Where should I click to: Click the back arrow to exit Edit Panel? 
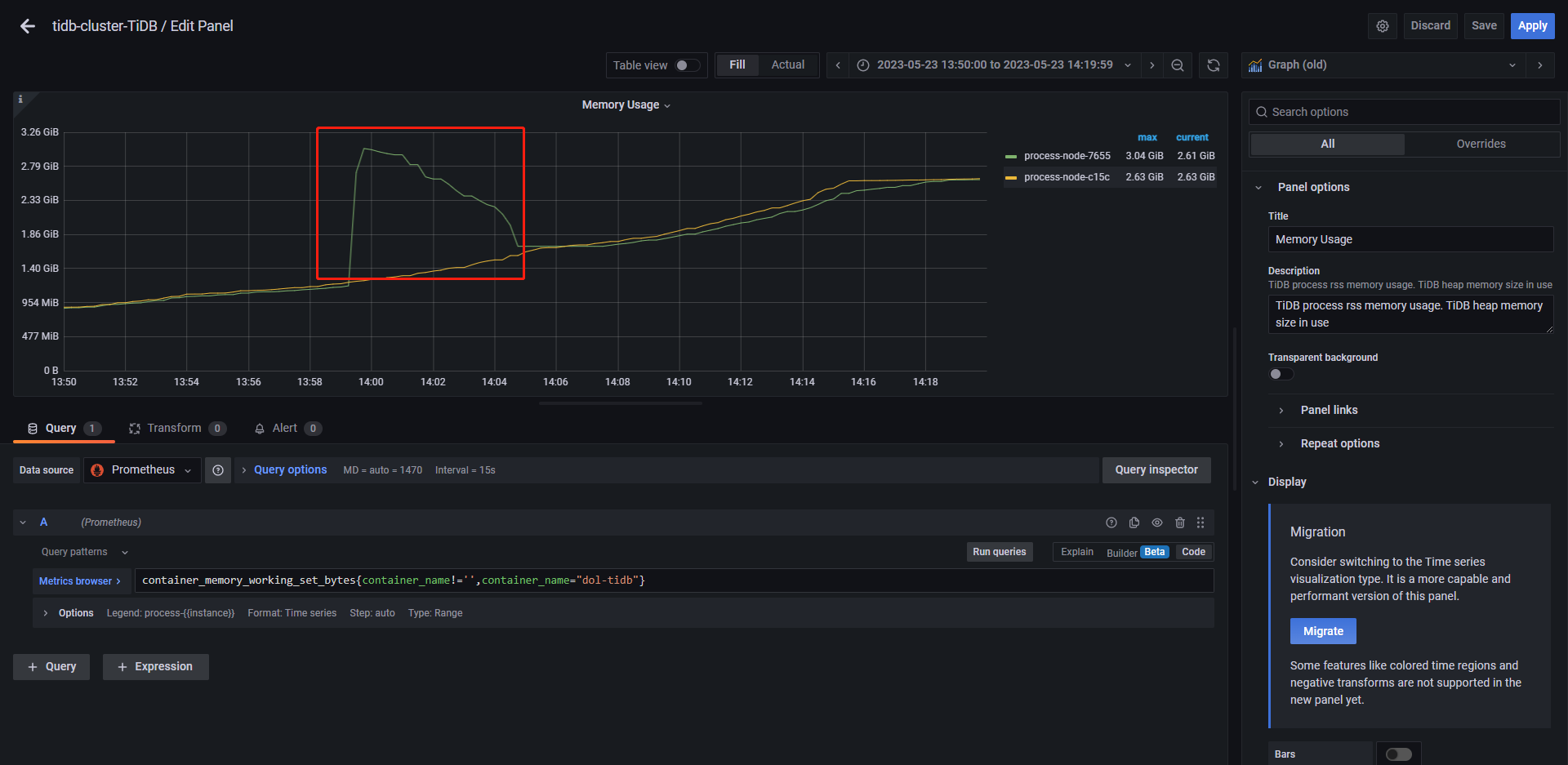coord(28,26)
